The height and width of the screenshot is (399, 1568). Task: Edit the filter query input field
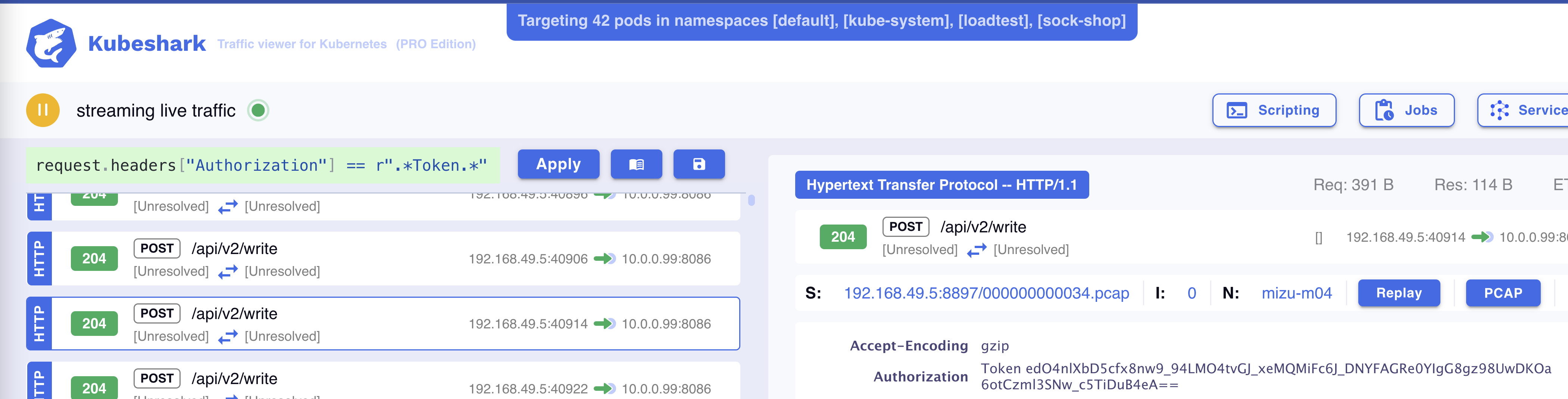coord(262,164)
